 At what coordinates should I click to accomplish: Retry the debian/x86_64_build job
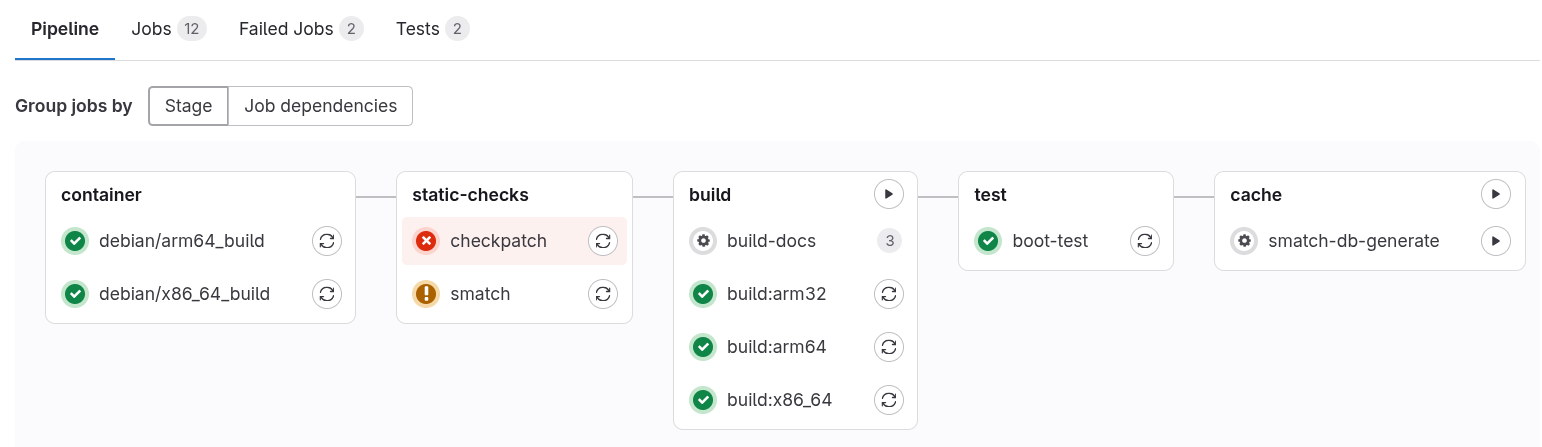pyautogui.click(x=327, y=294)
